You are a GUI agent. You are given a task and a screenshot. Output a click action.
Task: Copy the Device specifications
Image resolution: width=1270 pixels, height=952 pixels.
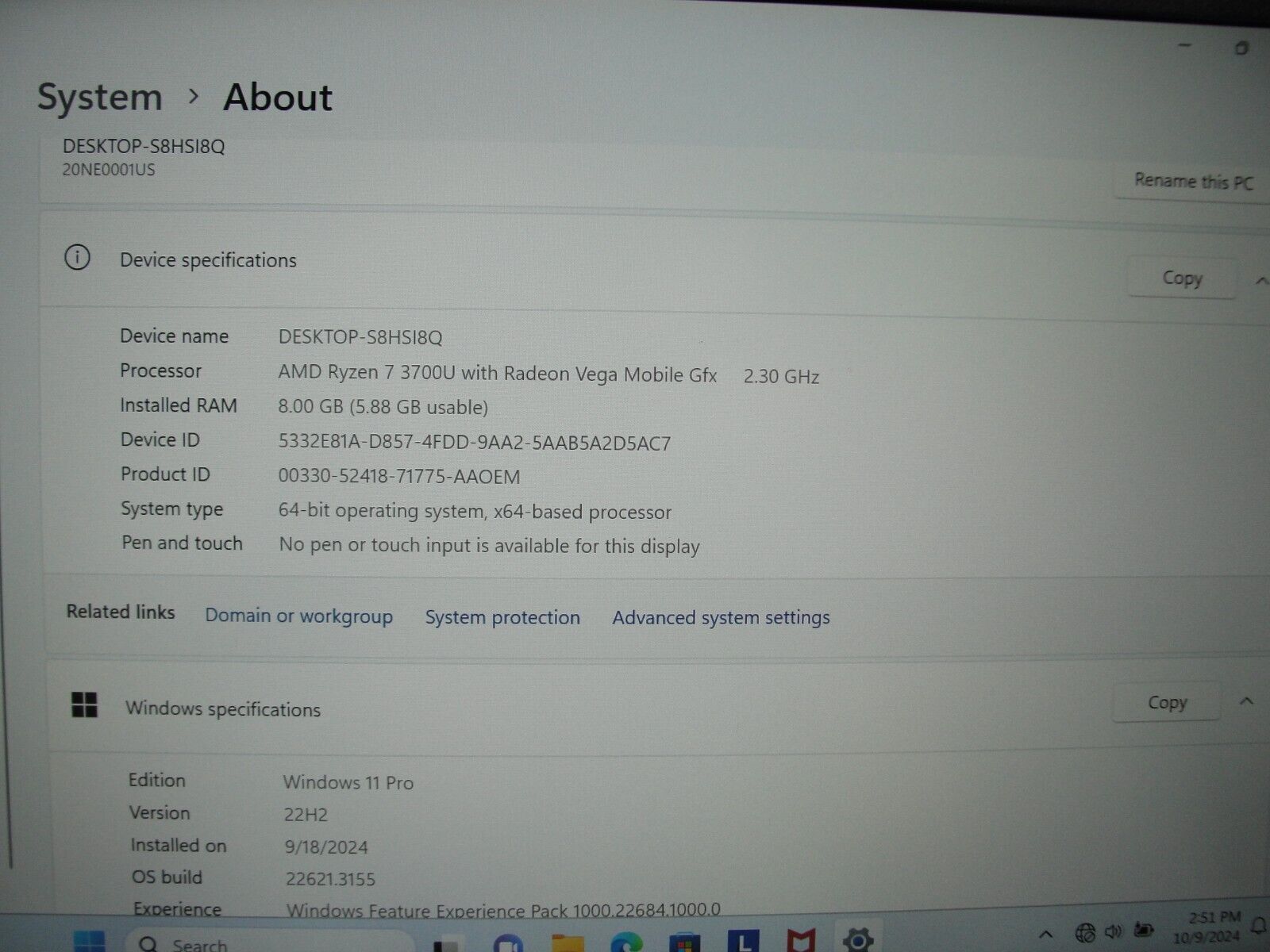click(x=1182, y=278)
